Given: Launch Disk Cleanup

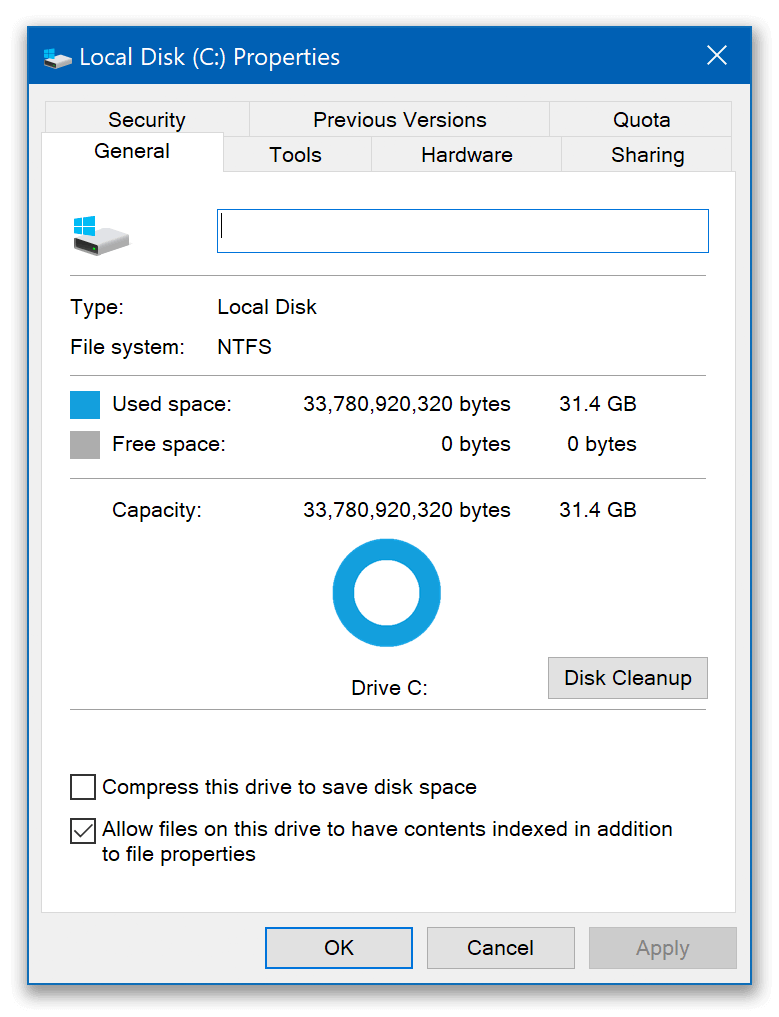Looking at the screenshot, I should click(627, 678).
